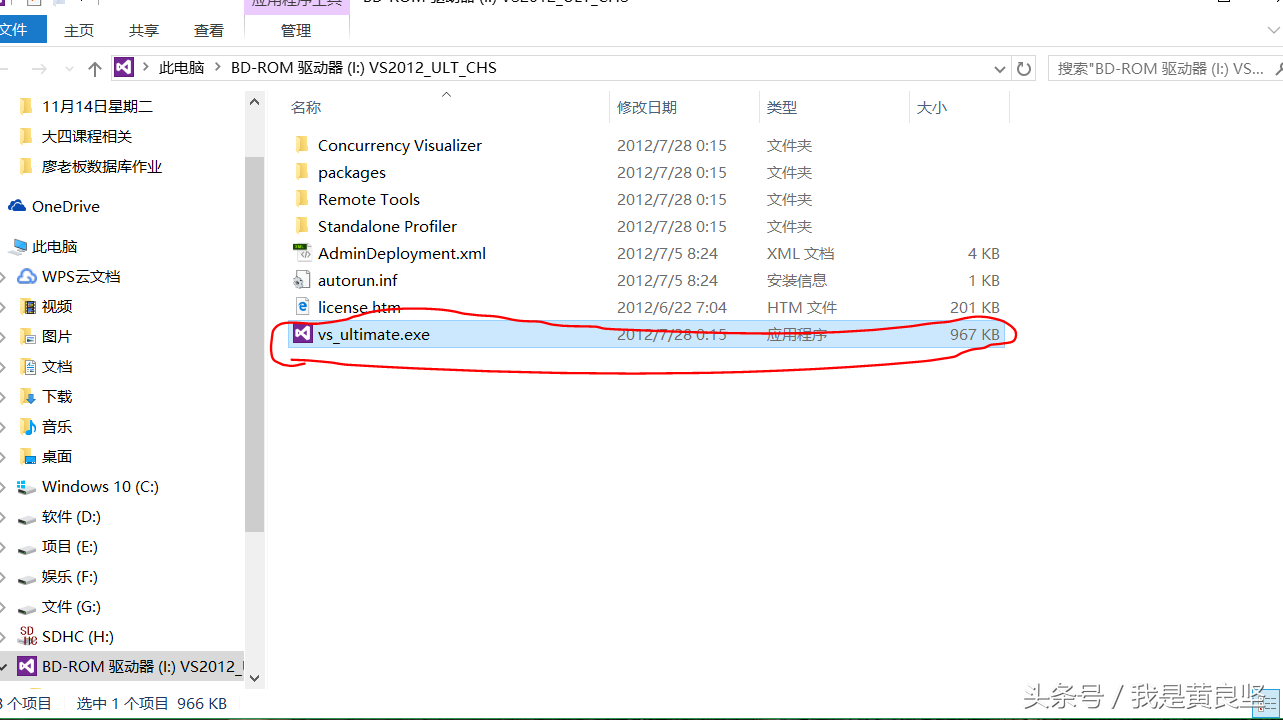Select WPS云文档 in navigation pane

click(x=81, y=276)
